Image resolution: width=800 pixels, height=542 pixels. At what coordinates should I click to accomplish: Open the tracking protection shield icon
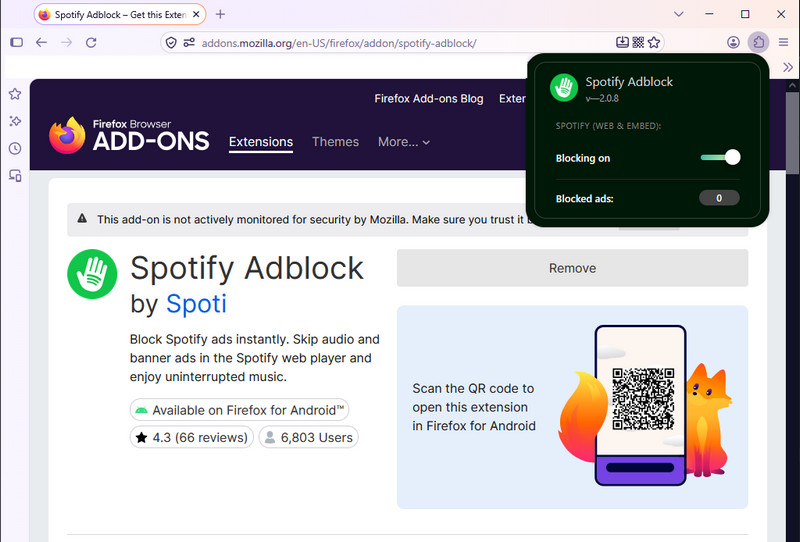click(171, 43)
